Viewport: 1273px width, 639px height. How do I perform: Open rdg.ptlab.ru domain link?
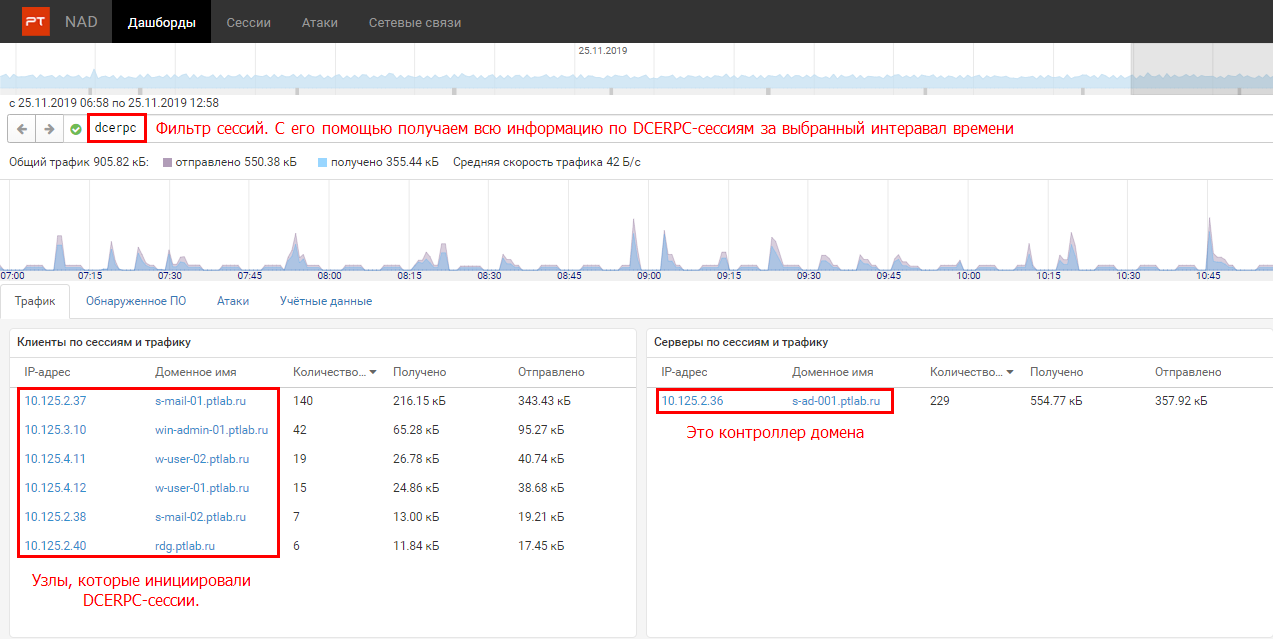tap(185, 546)
